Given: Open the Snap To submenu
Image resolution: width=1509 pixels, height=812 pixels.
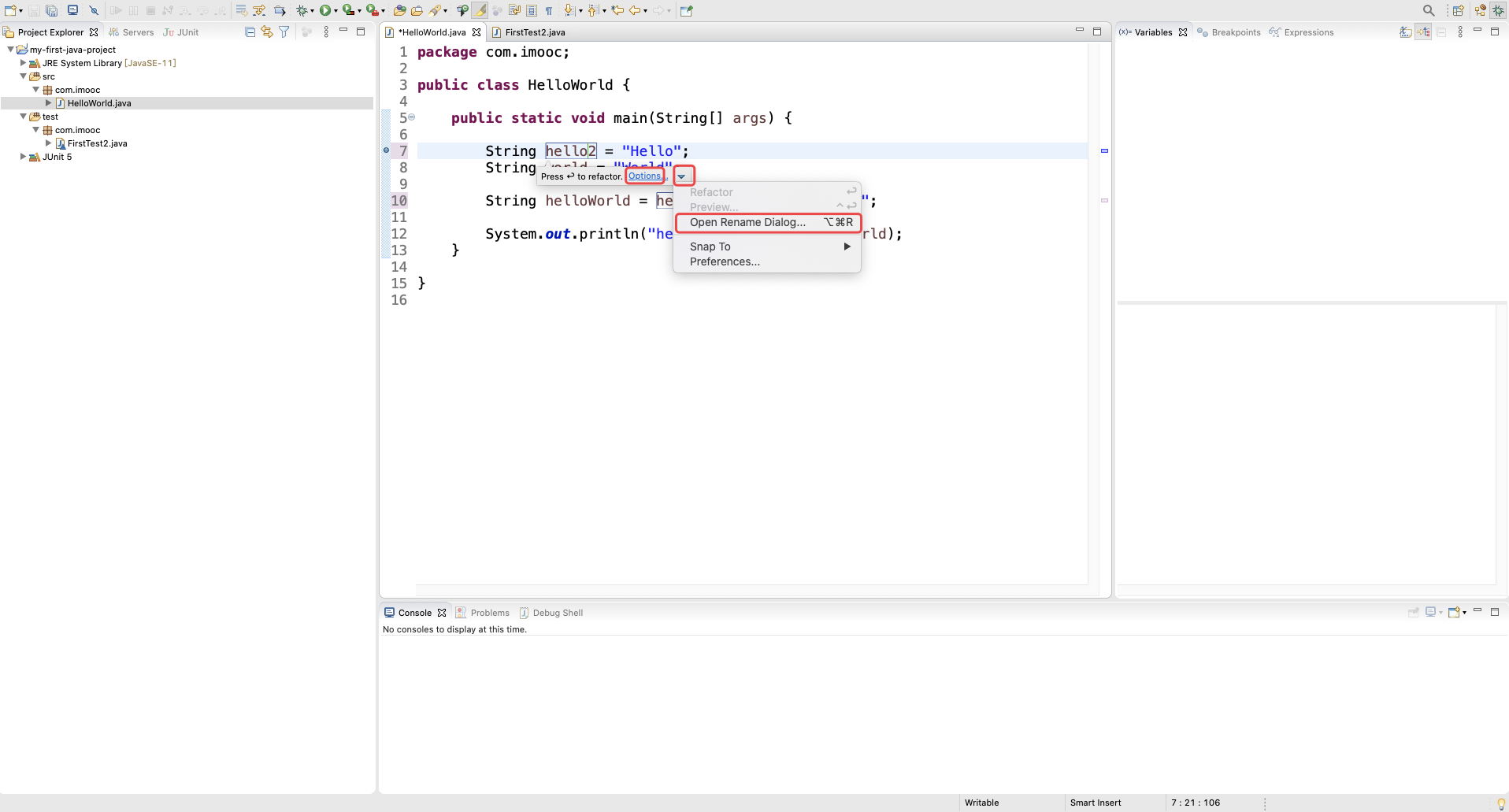Looking at the screenshot, I should coord(767,247).
